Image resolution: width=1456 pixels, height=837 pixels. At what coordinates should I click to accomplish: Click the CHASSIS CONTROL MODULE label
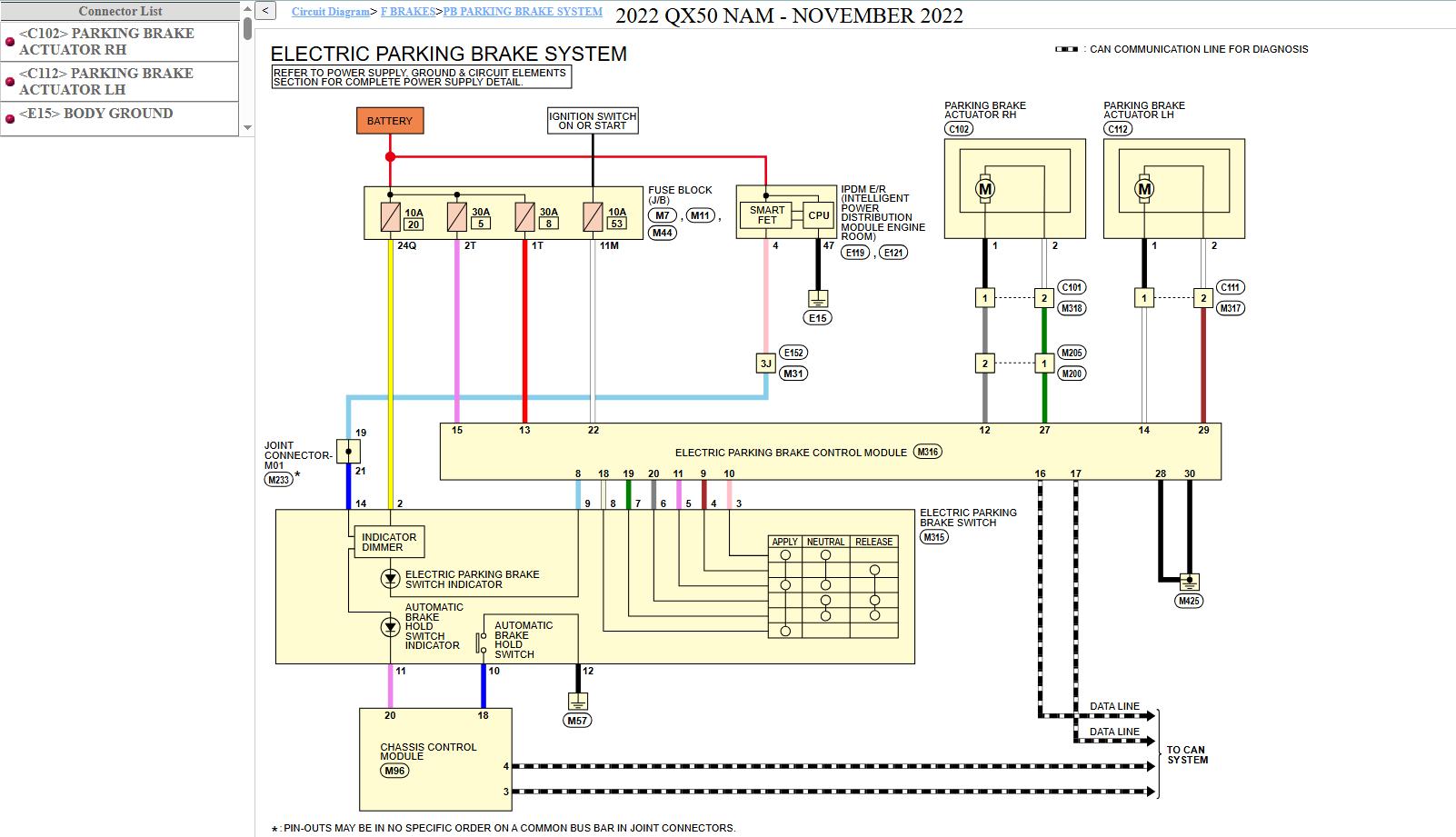click(428, 752)
